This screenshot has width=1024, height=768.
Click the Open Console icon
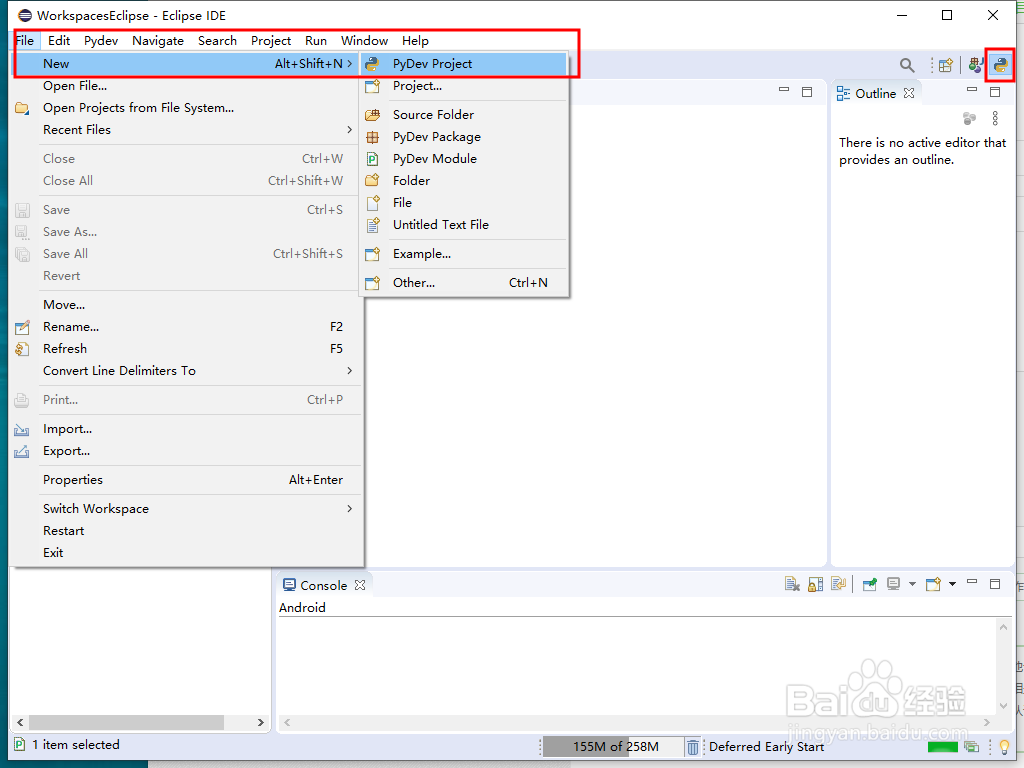pos(934,584)
